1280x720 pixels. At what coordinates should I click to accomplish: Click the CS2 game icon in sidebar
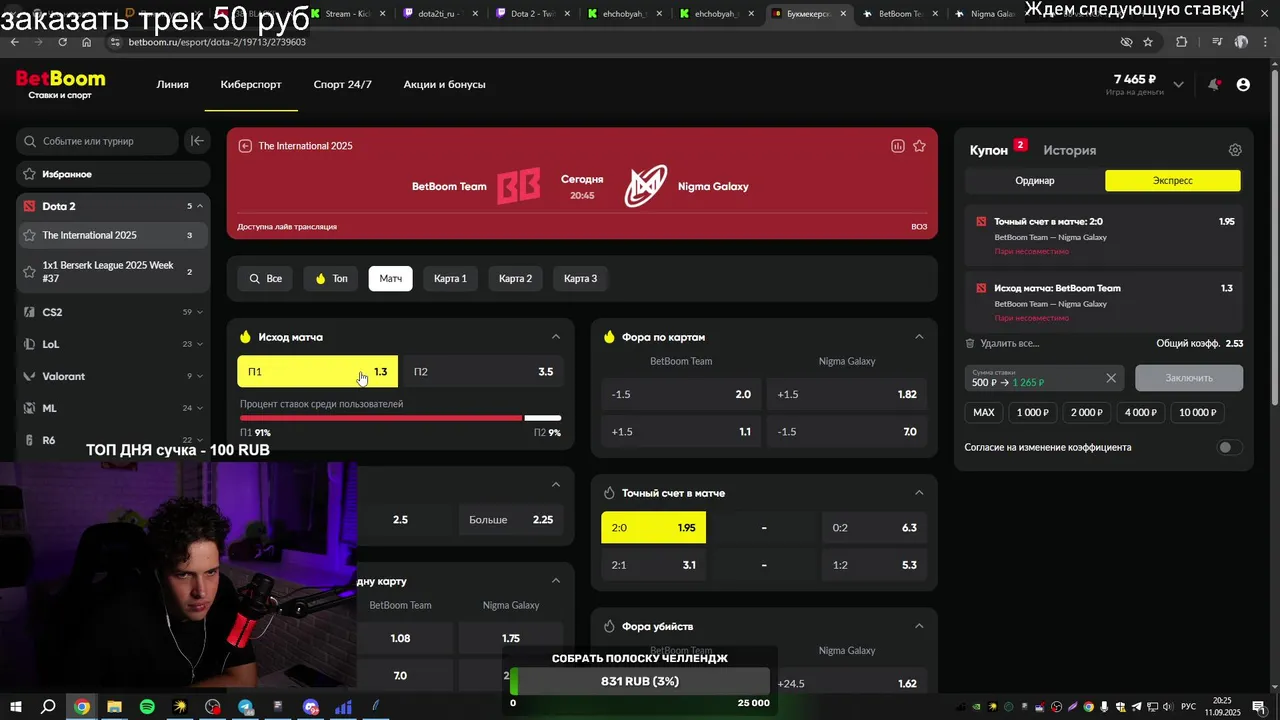coord(29,312)
